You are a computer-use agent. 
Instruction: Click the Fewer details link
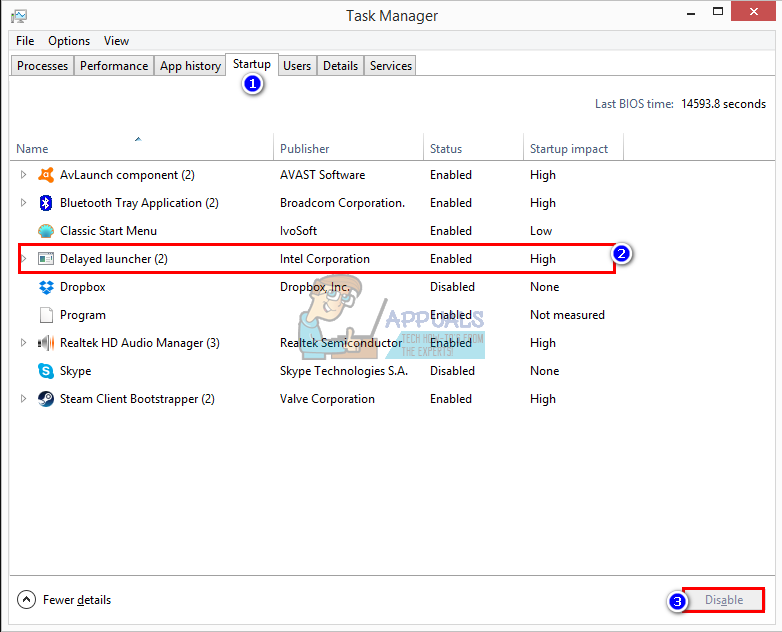(x=77, y=600)
